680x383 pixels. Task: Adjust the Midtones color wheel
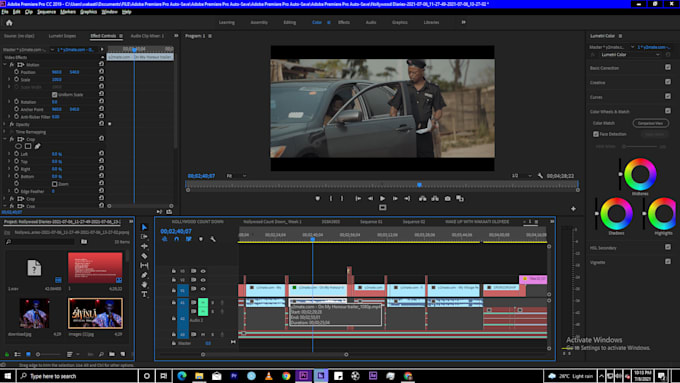[x=640, y=174]
